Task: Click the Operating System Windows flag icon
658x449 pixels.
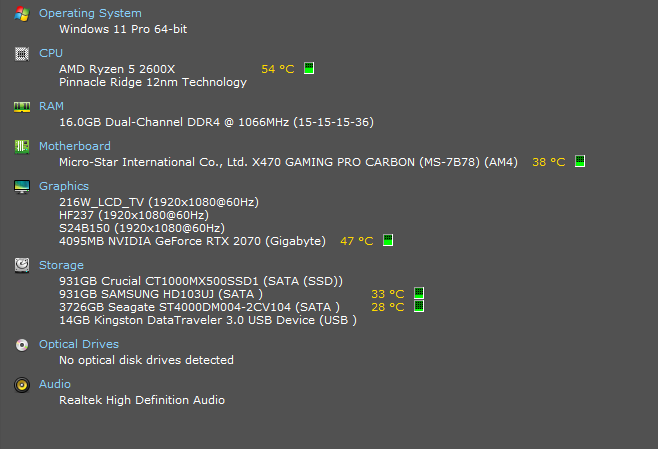Action: pos(22,14)
